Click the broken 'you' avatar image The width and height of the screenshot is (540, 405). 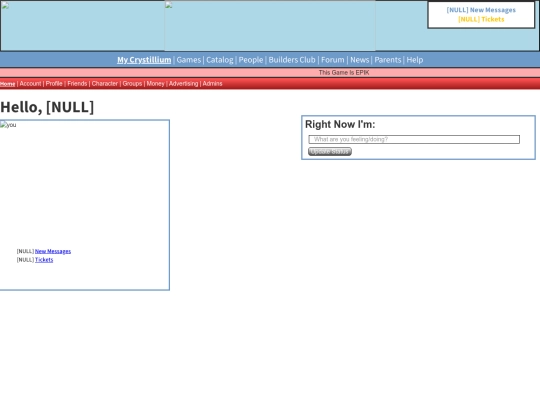pos(8,125)
